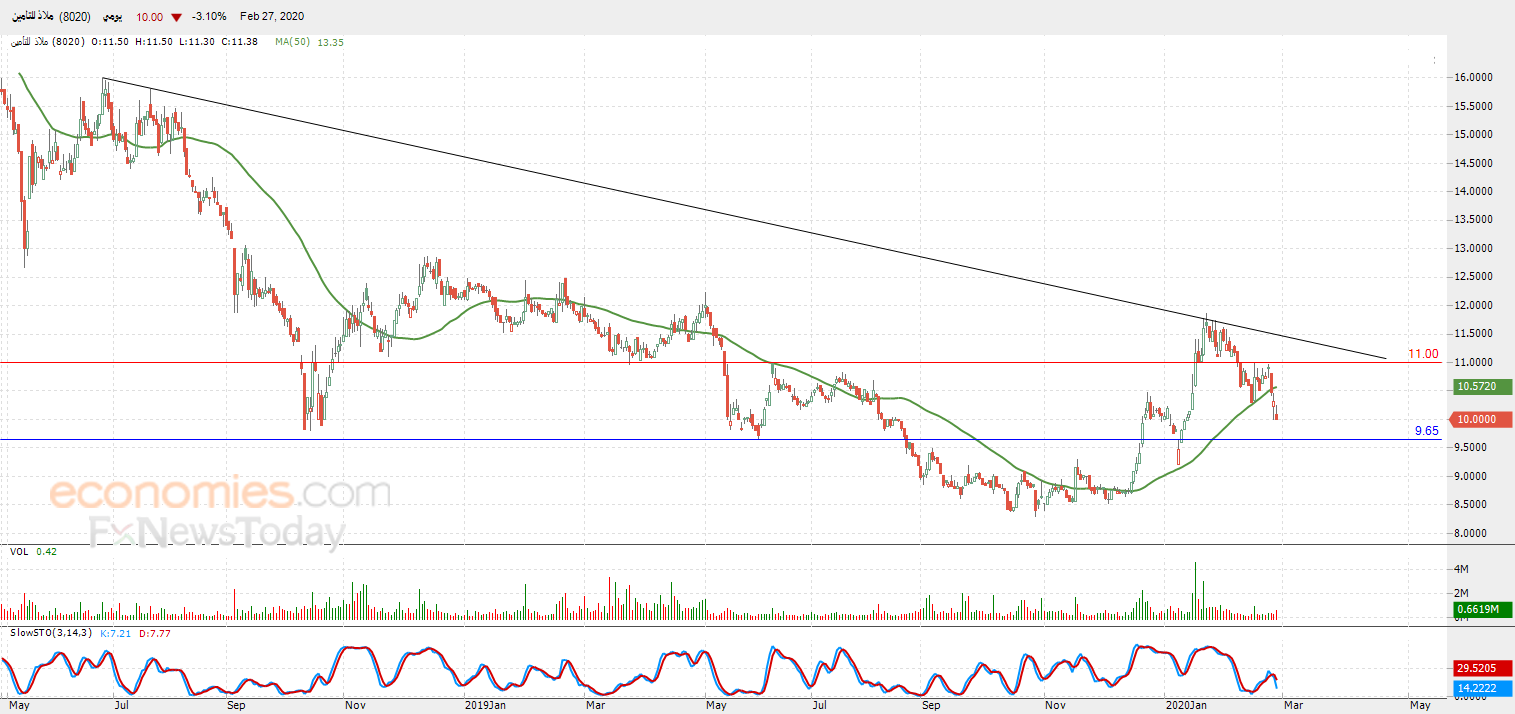Click the 9.0000 price axis label

pyautogui.click(x=1473, y=477)
